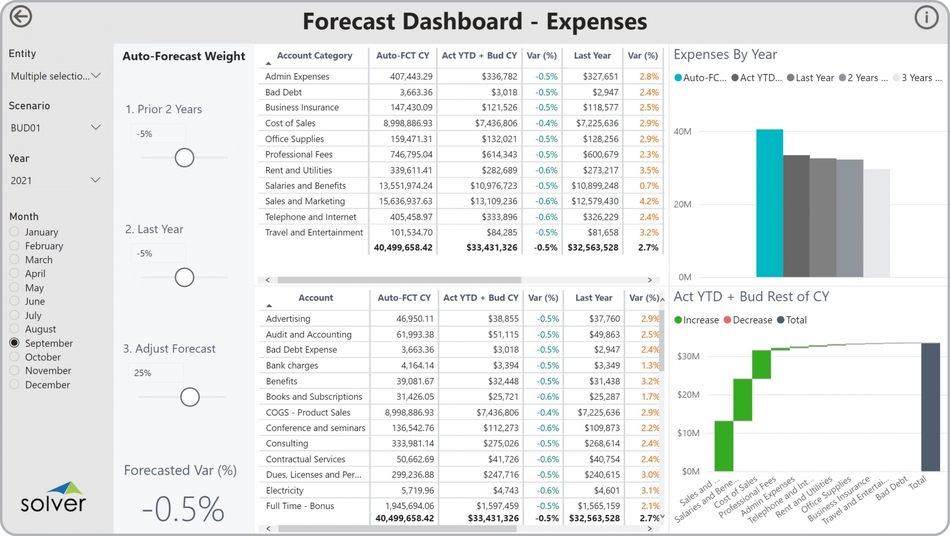Click the teal Auto-FCT legend marker
950x536 pixels.
coord(679,78)
